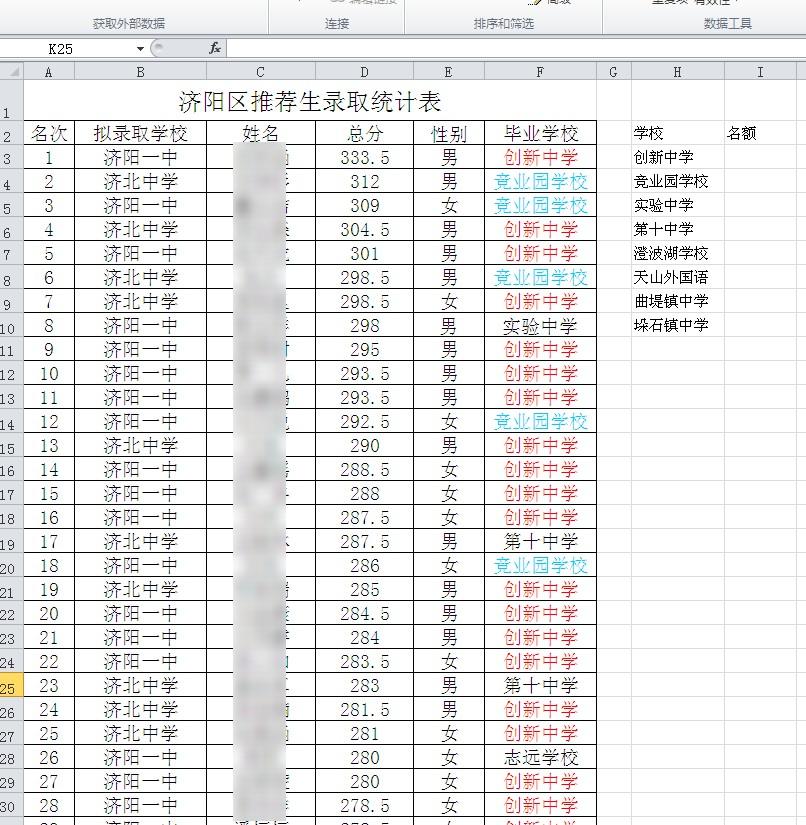Click 竞业园学校 in row 4 column F

(540, 182)
